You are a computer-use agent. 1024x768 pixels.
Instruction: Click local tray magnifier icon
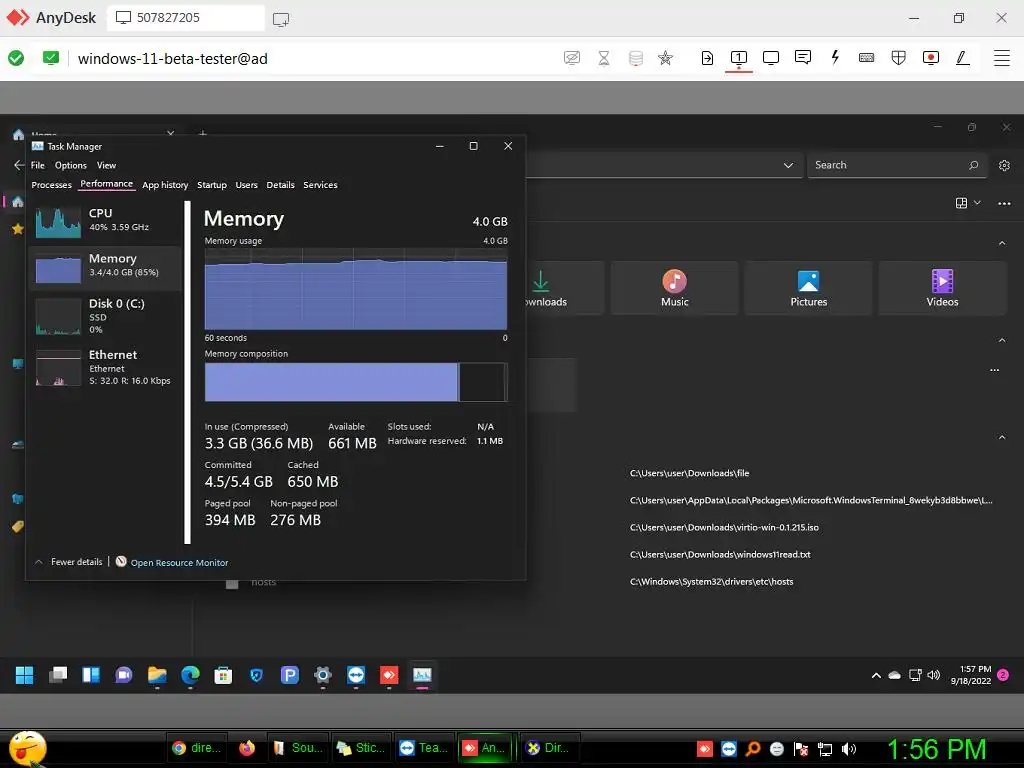pos(752,748)
